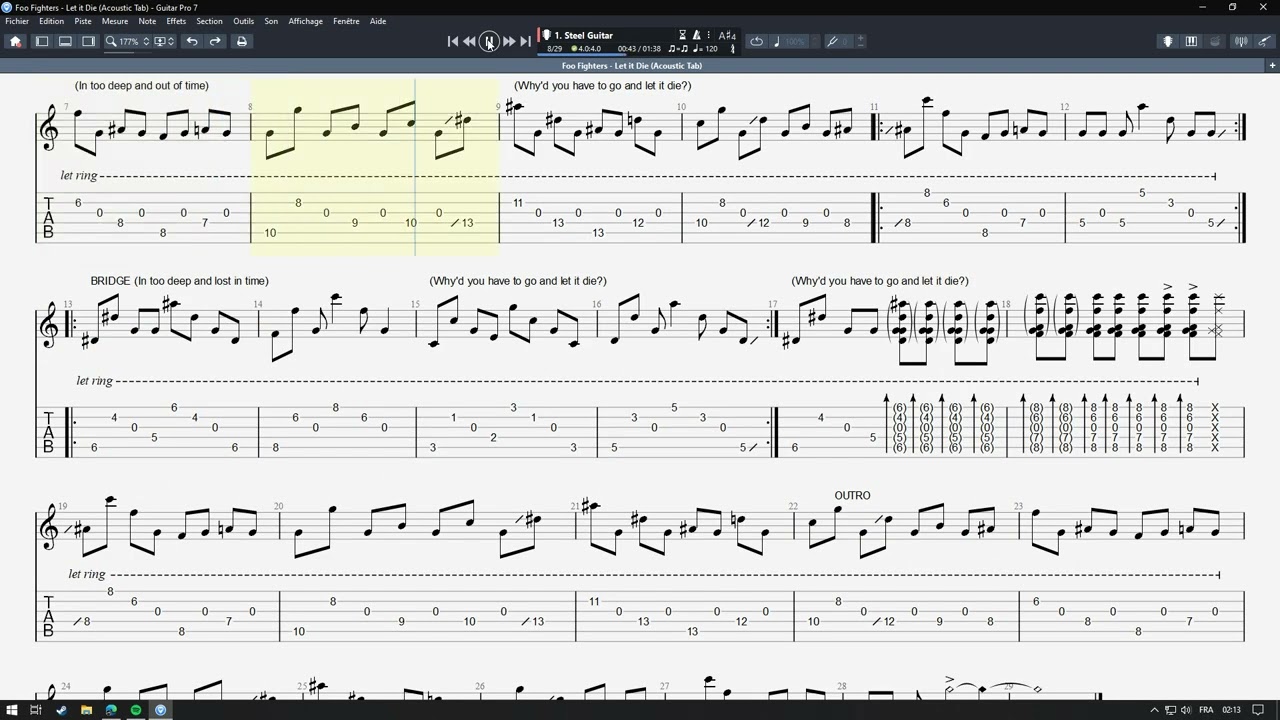
Task: Click the BRIDGE section text
Action: pyautogui.click(x=110, y=281)
